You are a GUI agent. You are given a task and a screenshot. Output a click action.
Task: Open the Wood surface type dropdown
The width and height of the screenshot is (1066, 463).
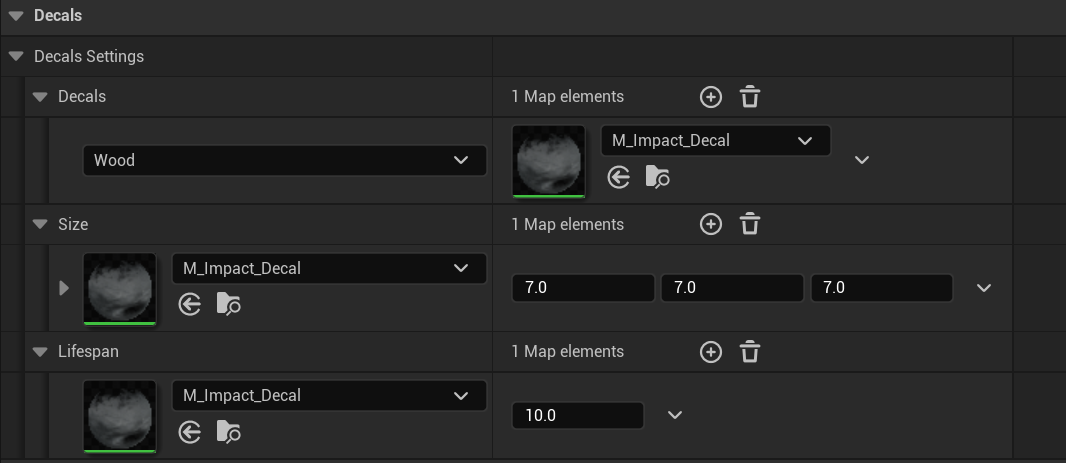(x=284, y=160)
